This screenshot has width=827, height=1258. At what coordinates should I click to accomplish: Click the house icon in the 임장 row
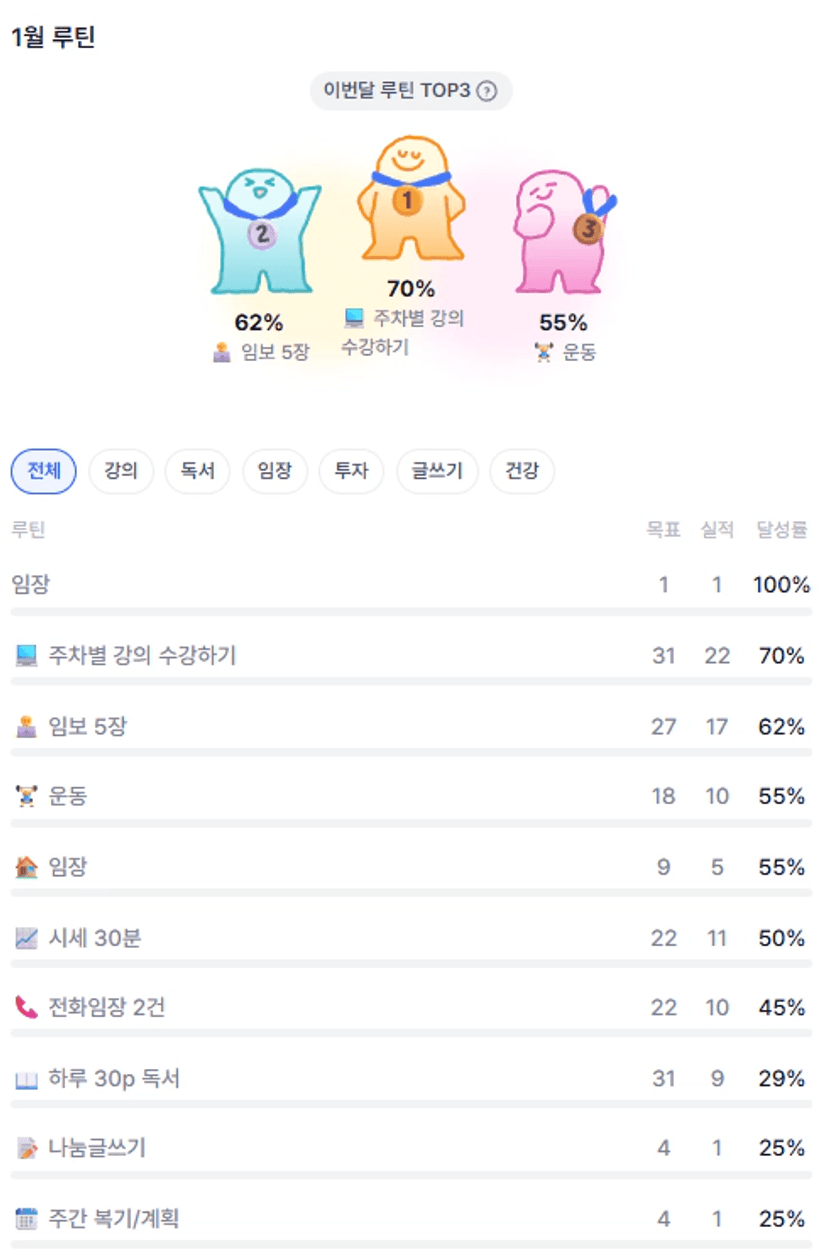coord(26,867)
